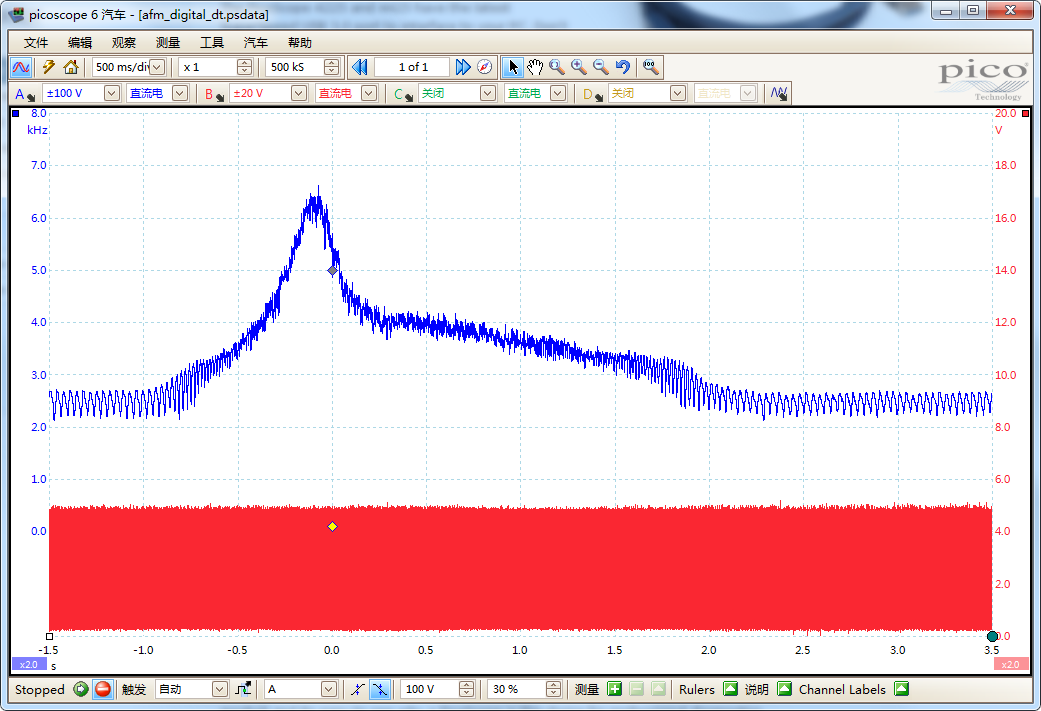This screenshot has width=1041, height=711.
Task: Go to the next waveform buffer
Action: coord(462,67)
